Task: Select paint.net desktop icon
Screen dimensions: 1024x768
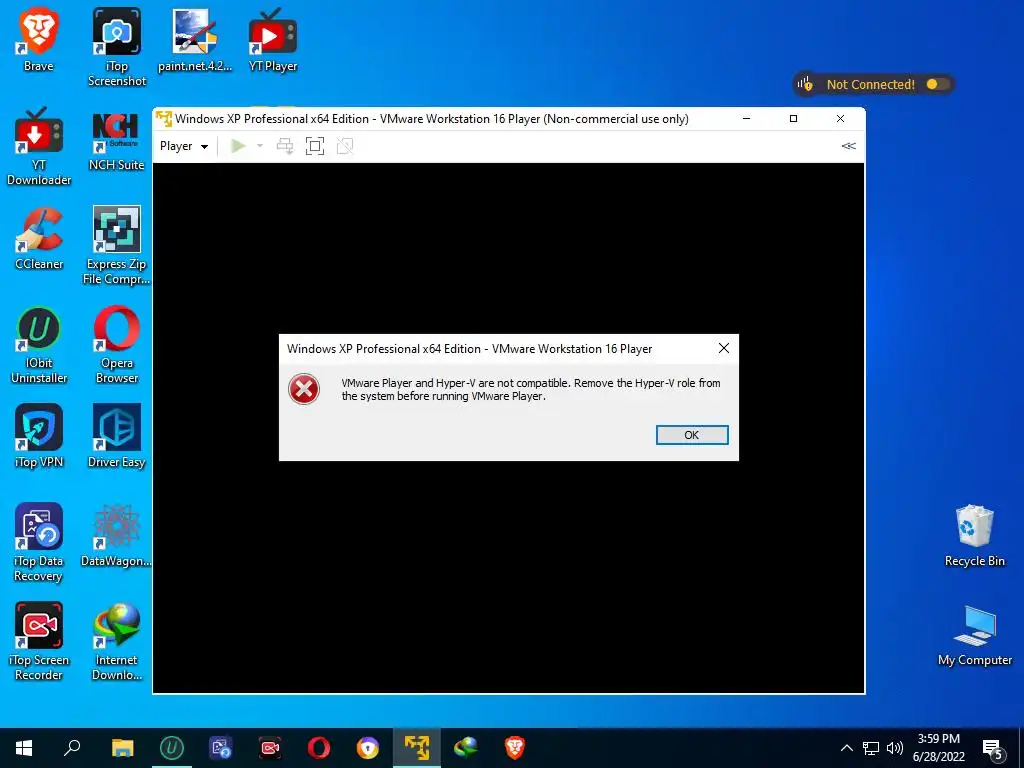Action: tap(195, 40)
